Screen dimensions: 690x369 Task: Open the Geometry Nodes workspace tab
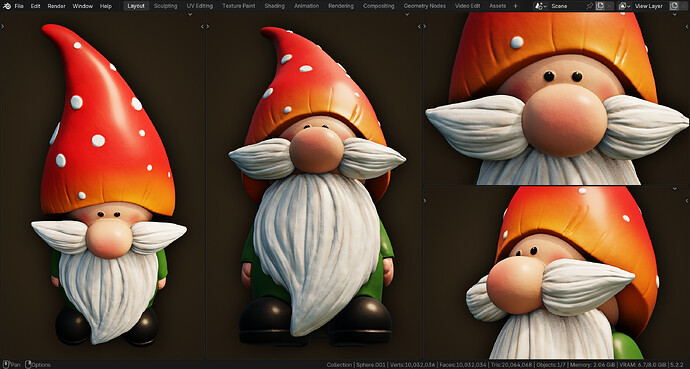[425, 6]
